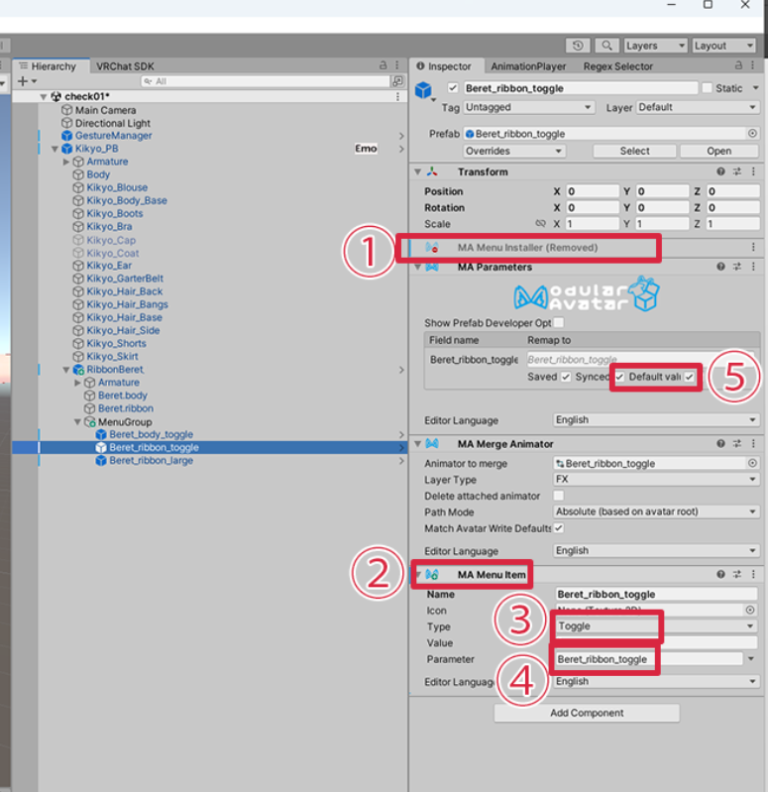Open the Hierarchy panel three-dot menu

click(x=397, y=65)
